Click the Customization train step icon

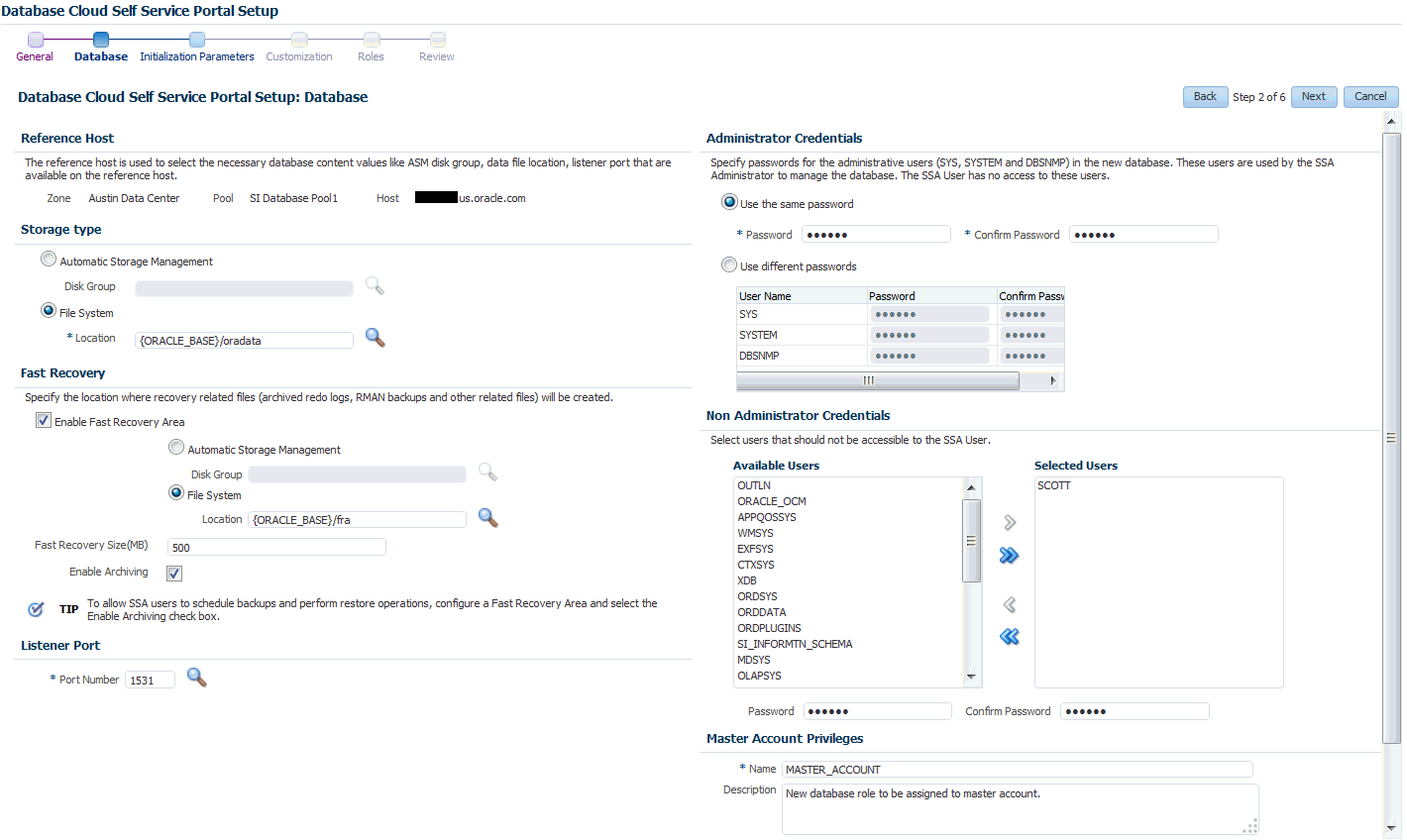click(x=299, y=40)
